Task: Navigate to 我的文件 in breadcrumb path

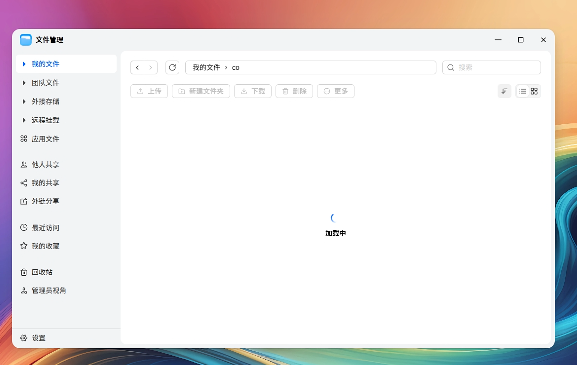Action: (206, 67)
